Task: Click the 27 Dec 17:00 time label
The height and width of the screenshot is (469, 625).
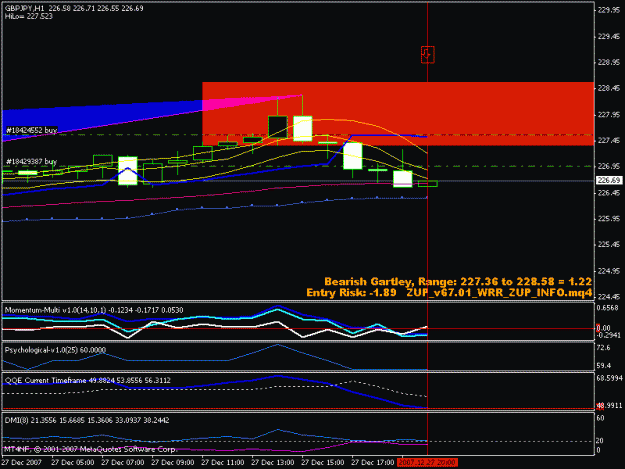Action: click(373, 463)
